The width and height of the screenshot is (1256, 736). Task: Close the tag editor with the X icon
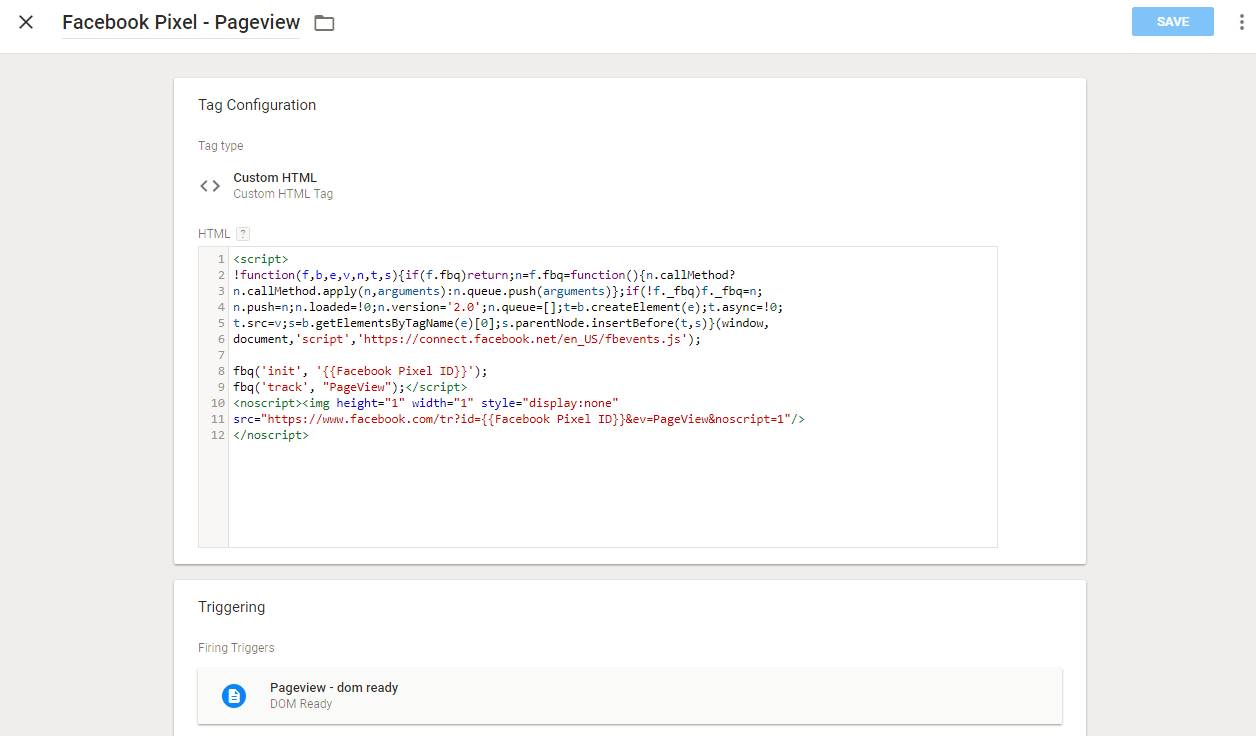(x=26, y=22)
